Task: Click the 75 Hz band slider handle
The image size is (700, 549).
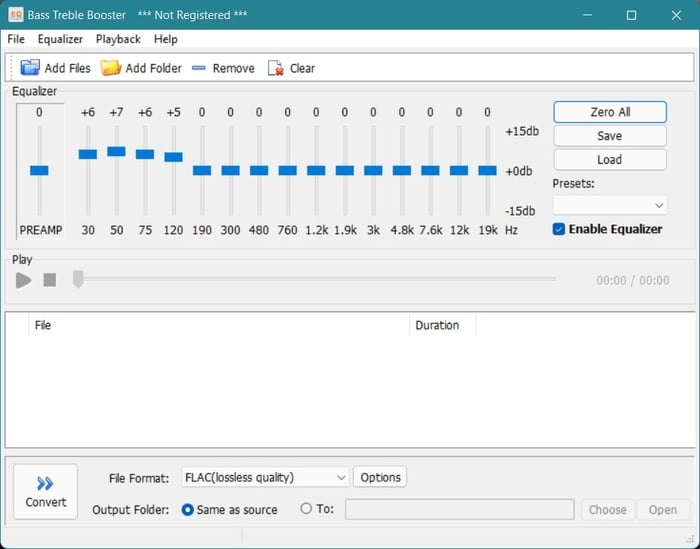Action: [145, 154]
